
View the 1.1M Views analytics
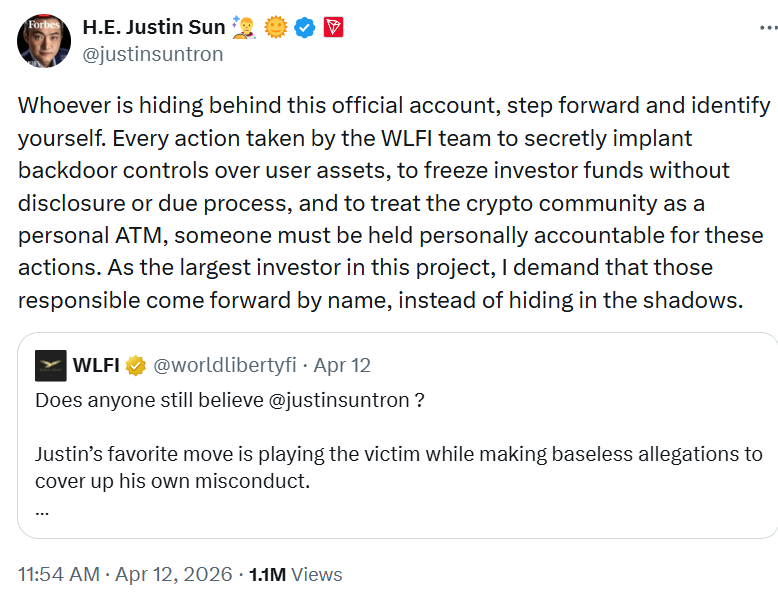pos(295,574)
